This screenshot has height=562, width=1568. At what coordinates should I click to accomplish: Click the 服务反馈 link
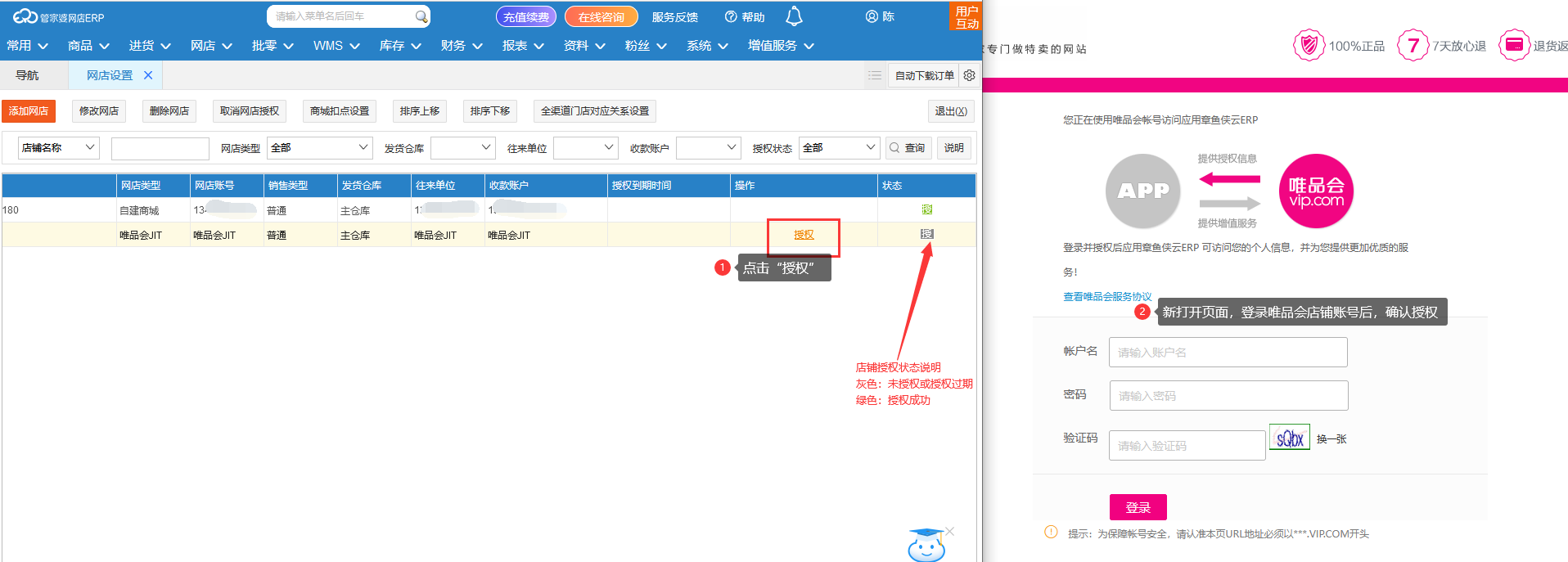click(675, 17)
